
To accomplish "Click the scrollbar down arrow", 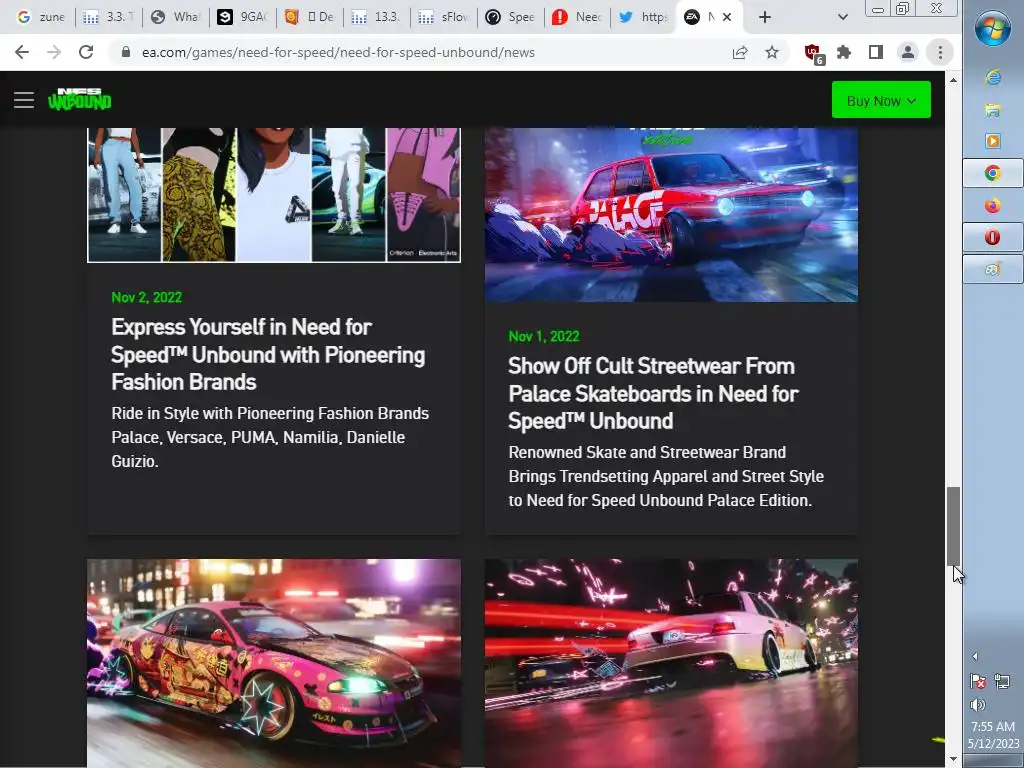I will [x=953, y=759].
